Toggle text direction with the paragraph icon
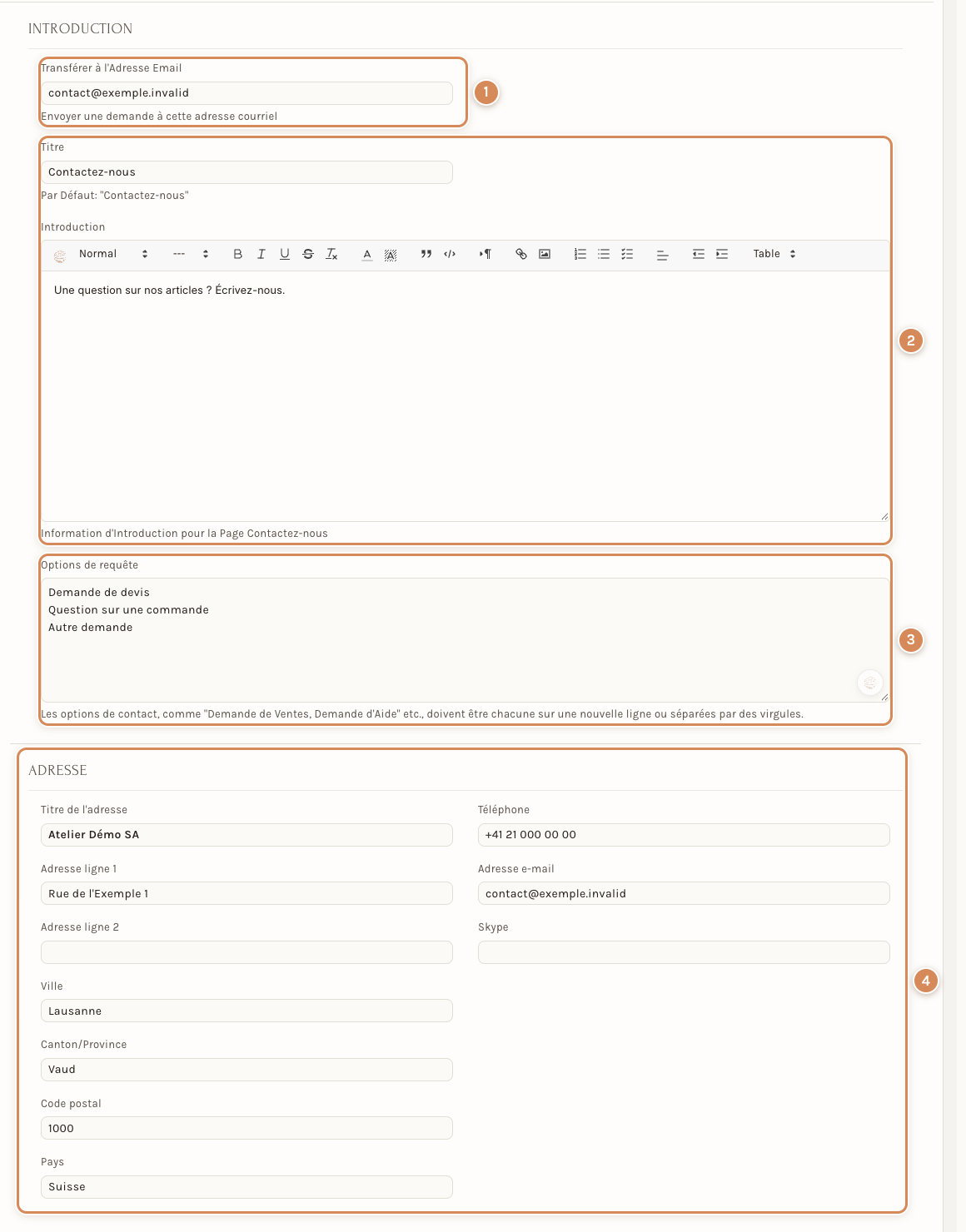 tap(485, 254)
